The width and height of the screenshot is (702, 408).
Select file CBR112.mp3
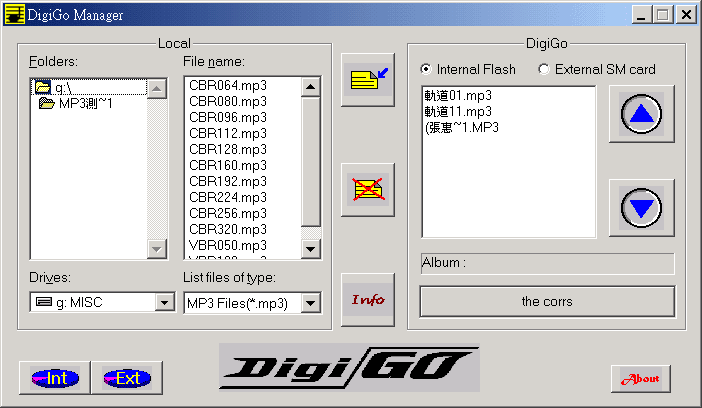click(x=228, y=133)
